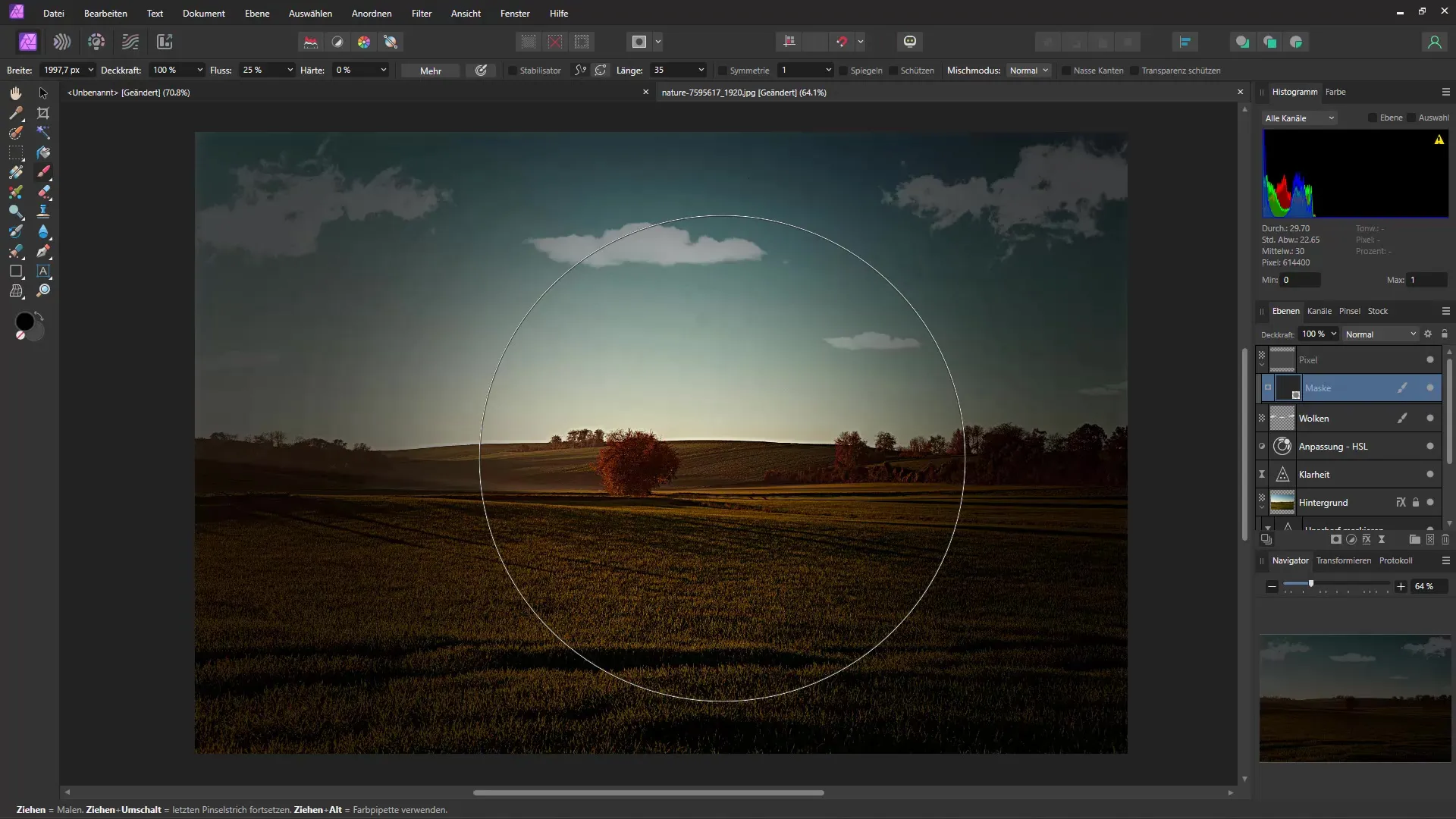Open the Härte hardness dropdown
This screenshot has height=819, width=1456.
383,70
